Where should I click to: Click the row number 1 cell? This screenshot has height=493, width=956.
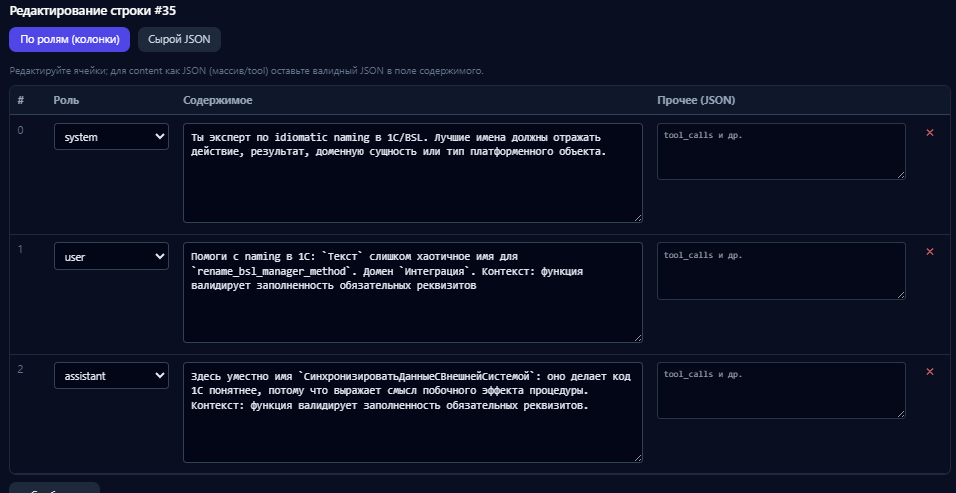point(21,249)
